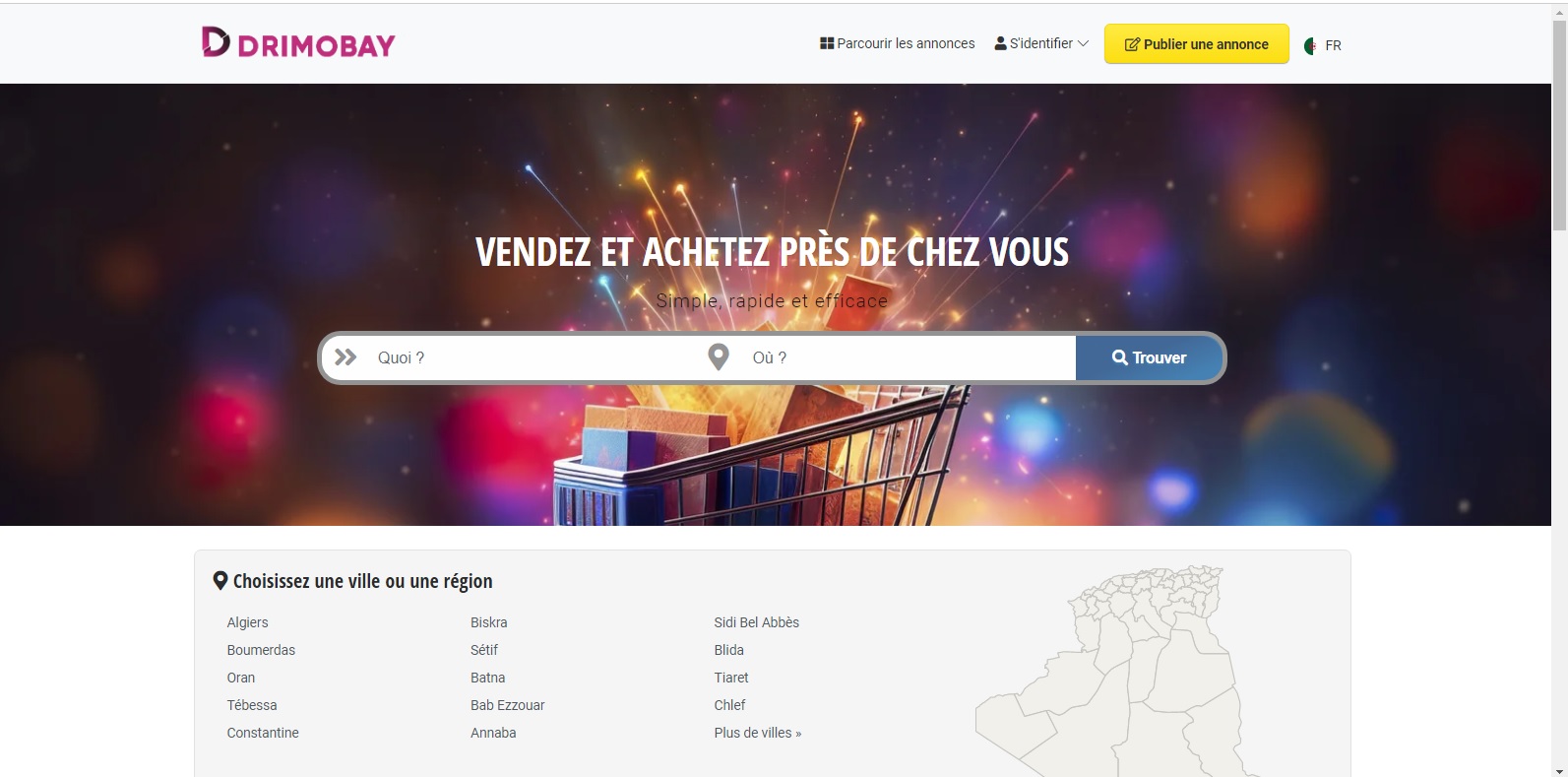Select the city Annaba
The width and height of the screenshot is (1568, 777).
click(493, 733)
